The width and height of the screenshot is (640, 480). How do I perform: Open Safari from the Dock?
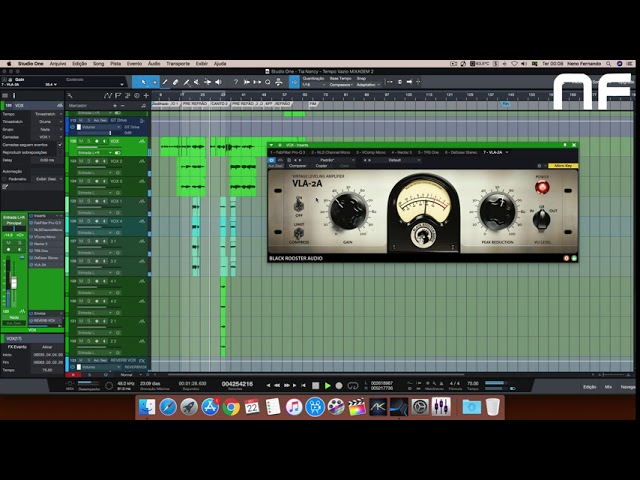168,407
